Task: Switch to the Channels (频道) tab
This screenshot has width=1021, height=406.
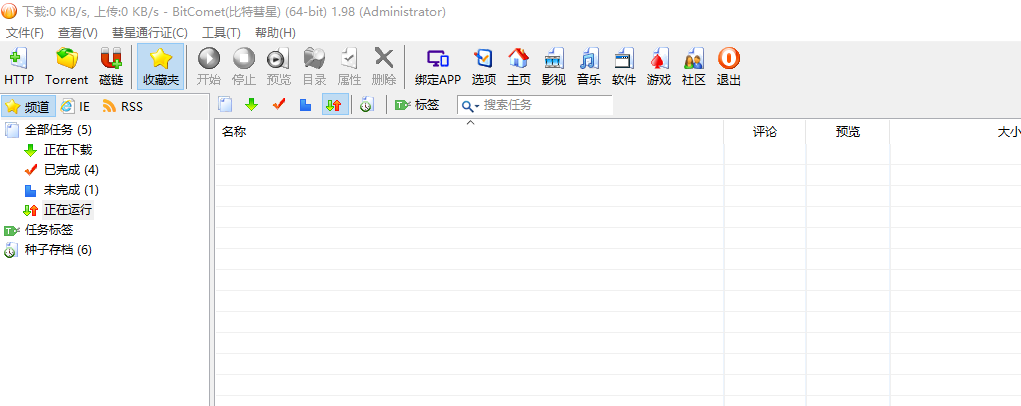Action: click(29, 106)
